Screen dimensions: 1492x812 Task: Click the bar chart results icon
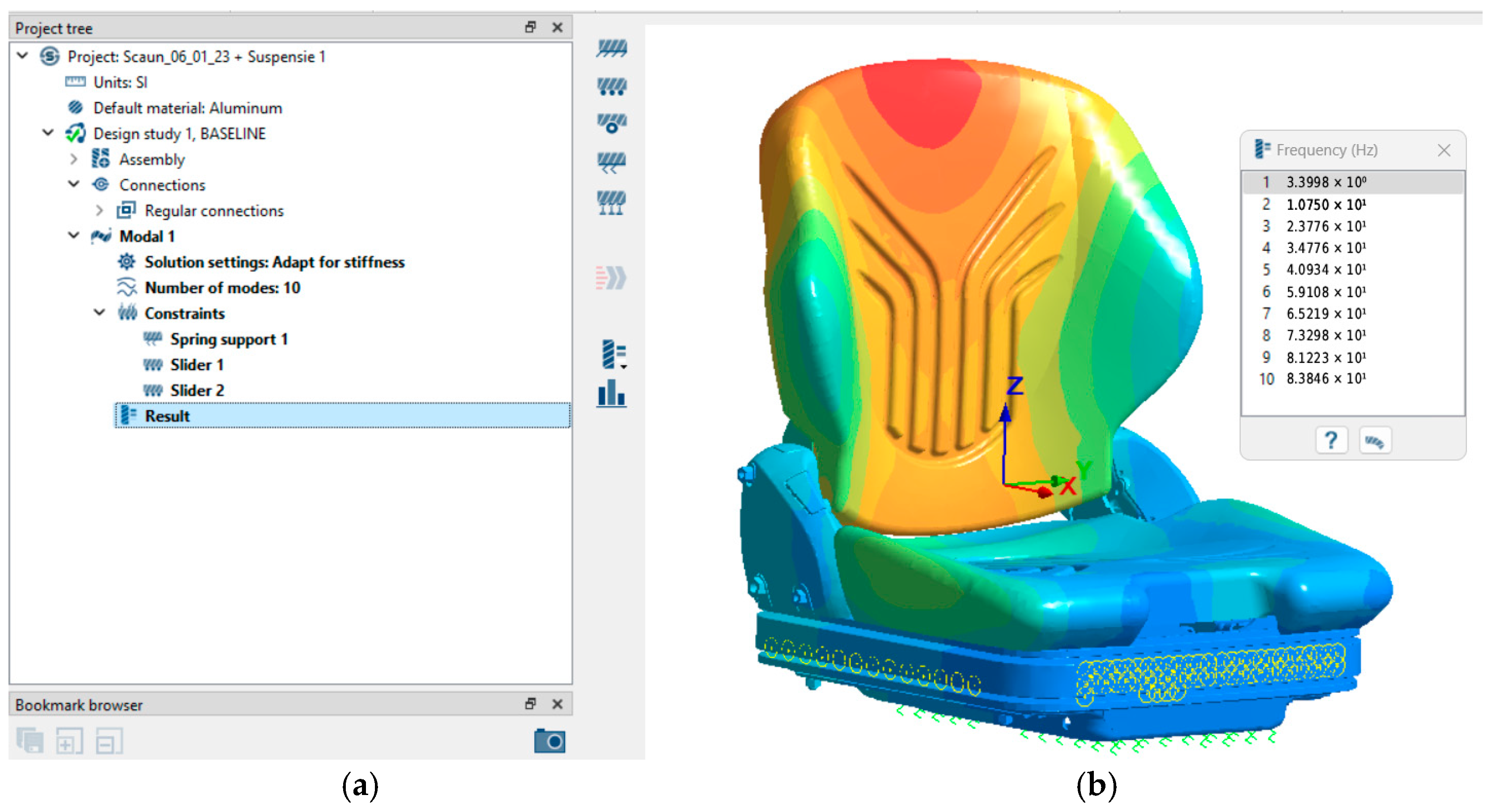pos(611,394)
